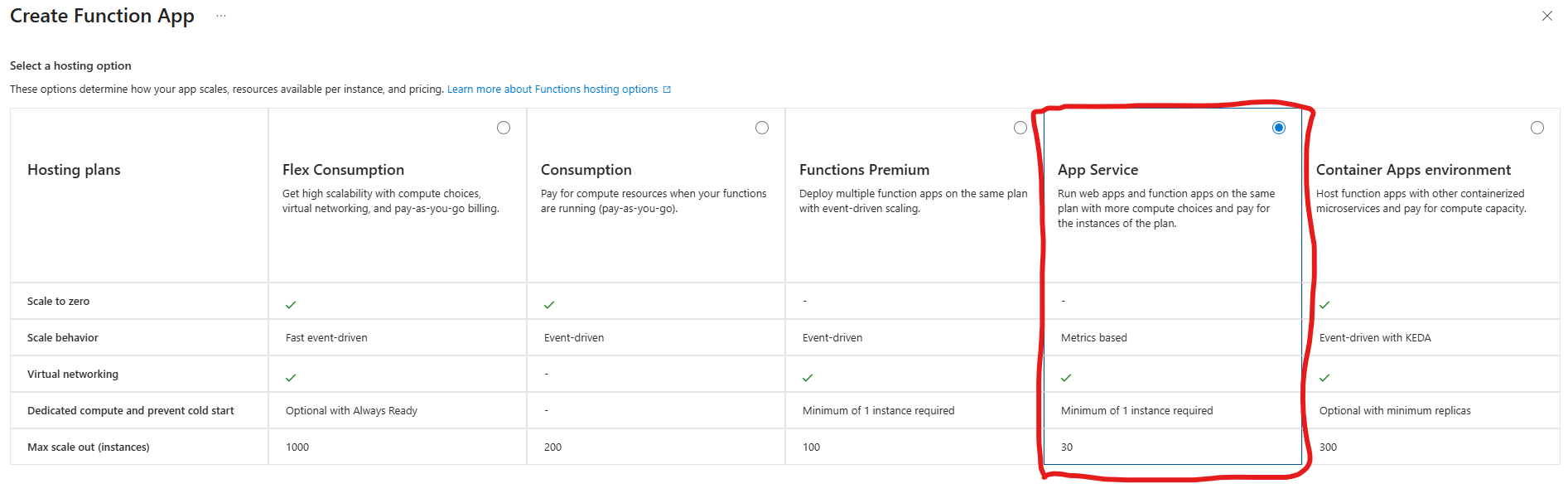
Task: Click the Container Apps environment heading
Action: click(x=1413, y=170)
